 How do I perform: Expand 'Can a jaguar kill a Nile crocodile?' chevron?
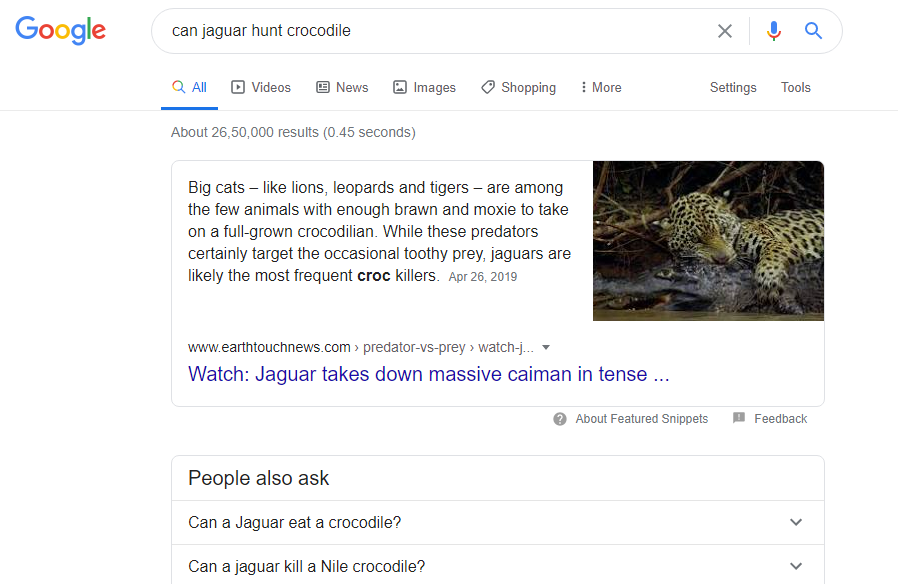click(x=796, y=566)
